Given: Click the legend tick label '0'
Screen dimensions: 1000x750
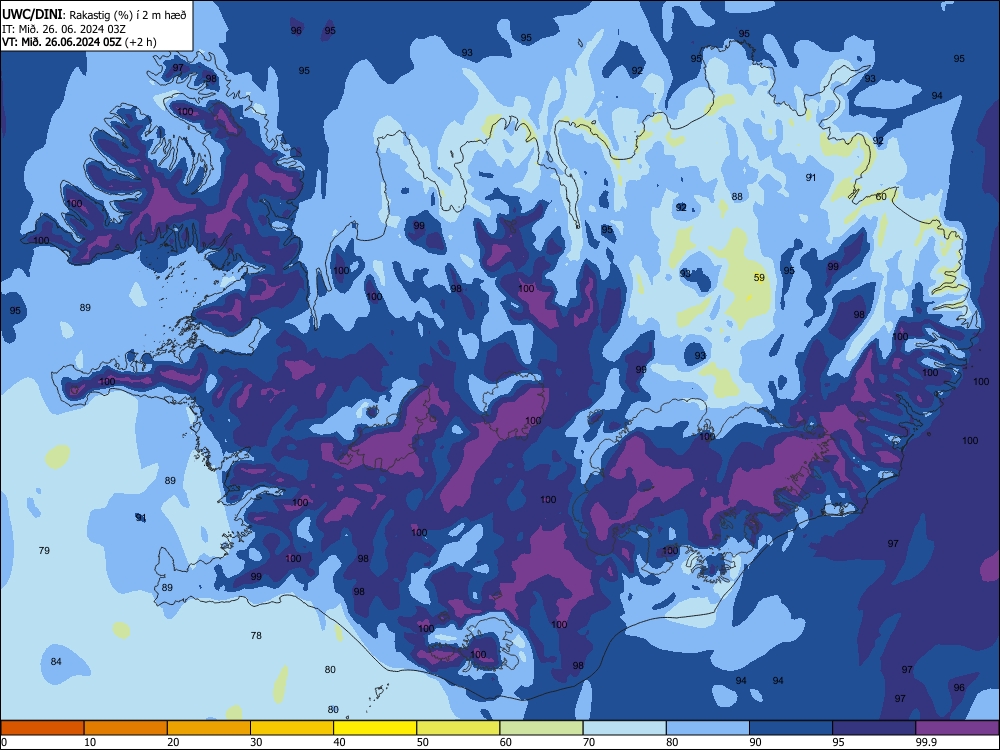Looking at the screenshot, I should (4, 742).
